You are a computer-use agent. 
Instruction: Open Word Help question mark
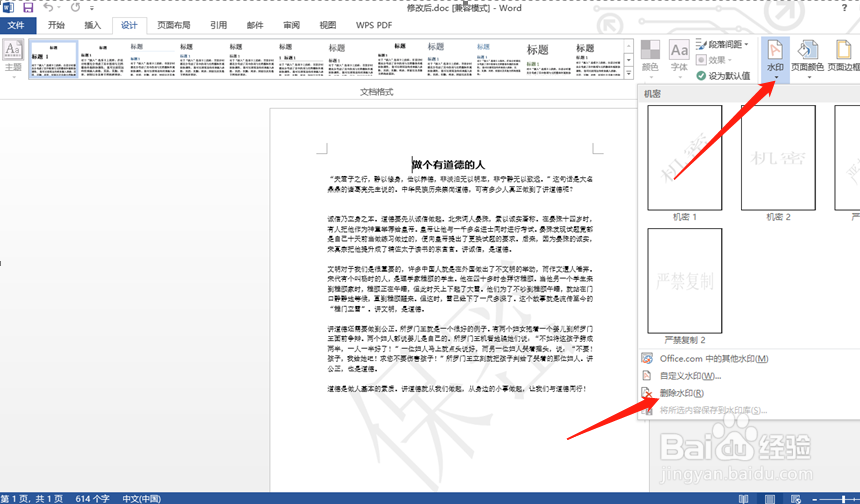click(x=844, y=8)
